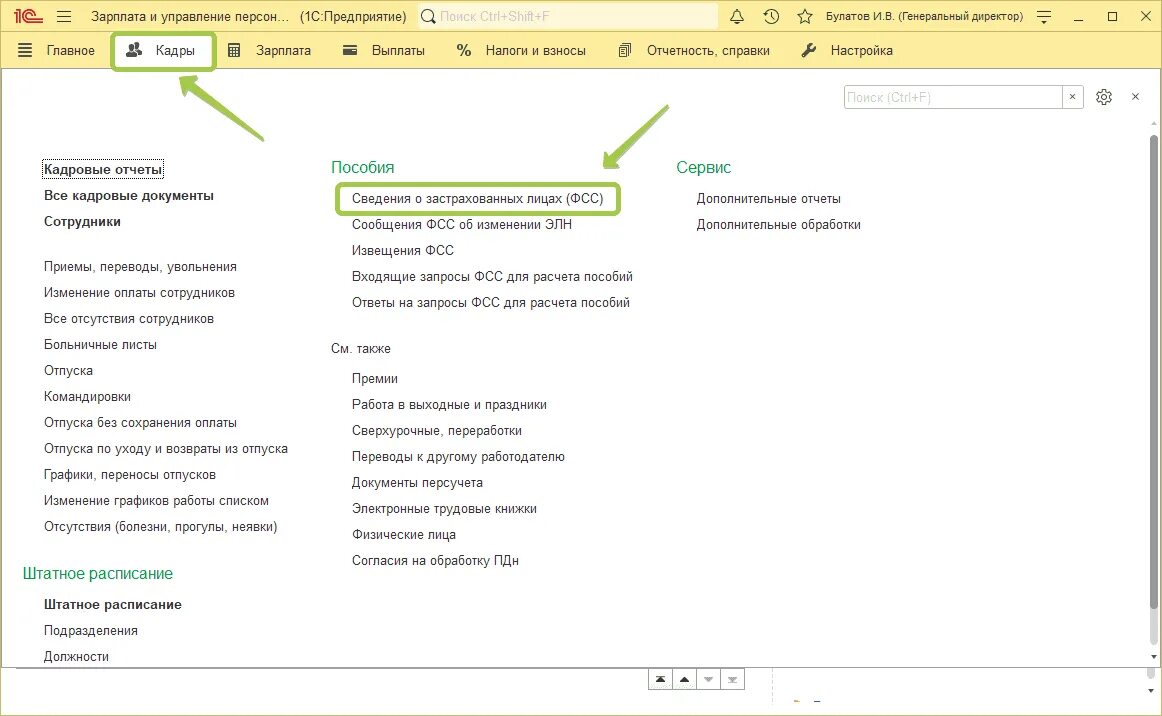This screenshot has width=1162, height=716.
Task: Open the history clock icon
Action: [771, 16]
